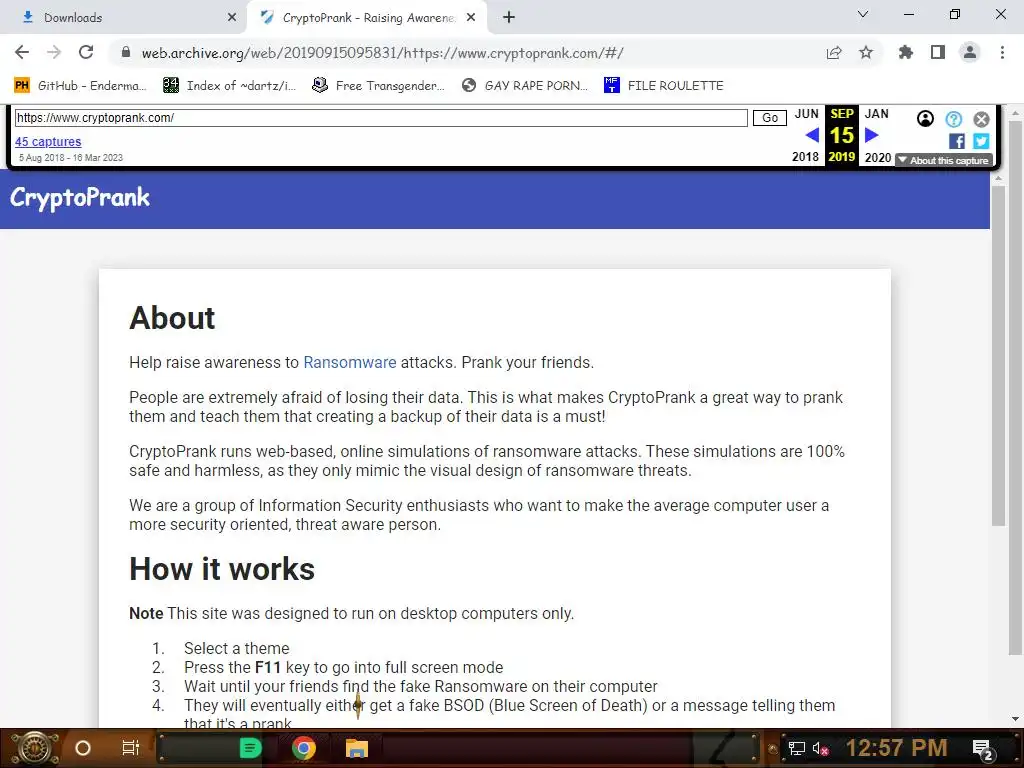Screen dimensions: 1024x768
Task: Open the 45 captures link
Action: tap(48, 142)
